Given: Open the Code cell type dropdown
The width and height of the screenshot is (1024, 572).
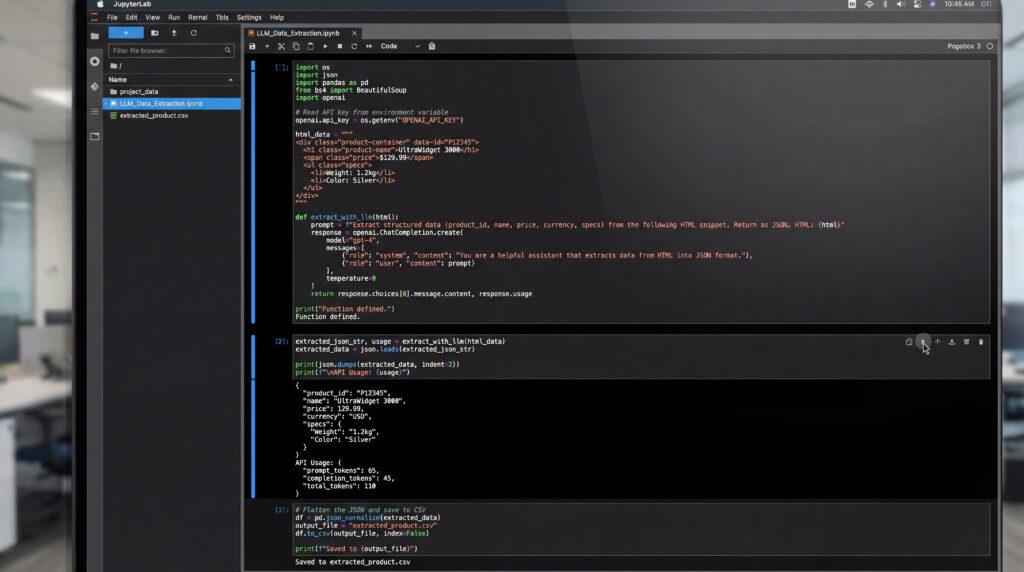Looking at the screenshot, I should (400, 46).
